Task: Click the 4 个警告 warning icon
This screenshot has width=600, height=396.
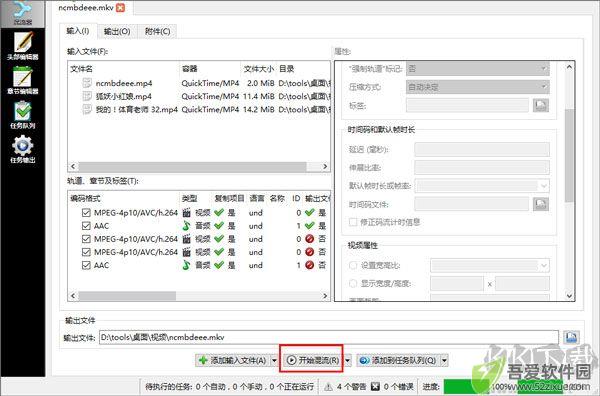Action: click(328, 387)
